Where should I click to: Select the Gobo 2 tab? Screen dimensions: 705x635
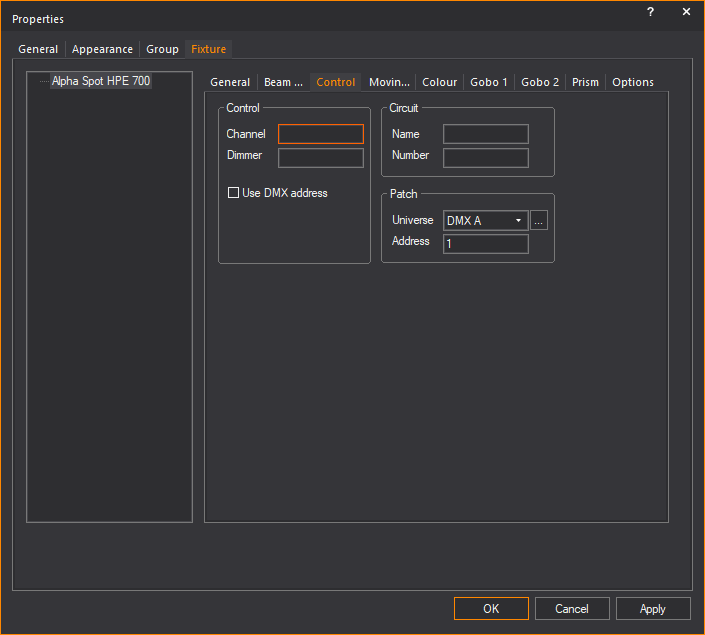[540, 82]
